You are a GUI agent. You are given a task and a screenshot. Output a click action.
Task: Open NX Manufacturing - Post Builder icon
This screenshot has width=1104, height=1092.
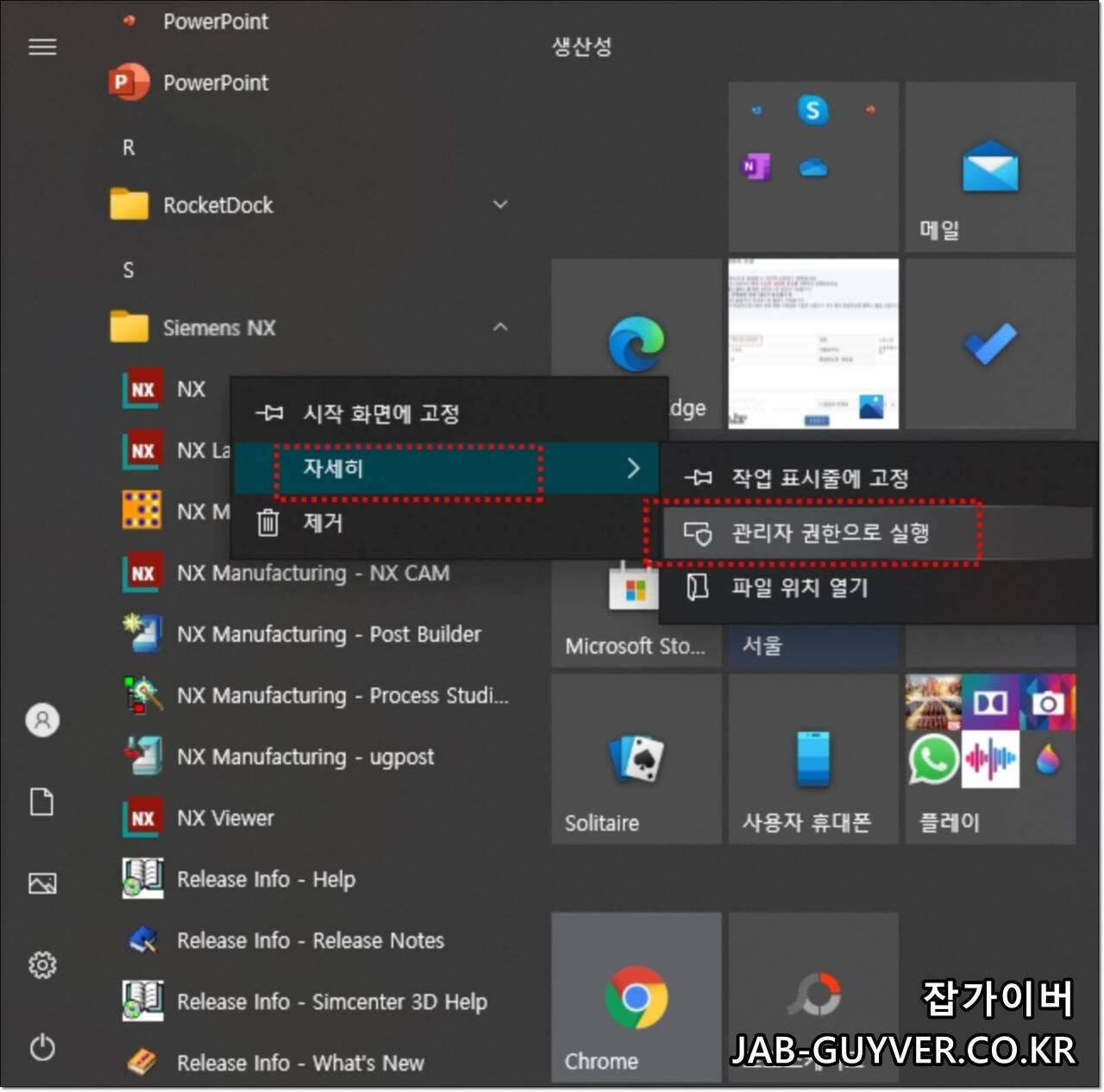coord(141,634)
